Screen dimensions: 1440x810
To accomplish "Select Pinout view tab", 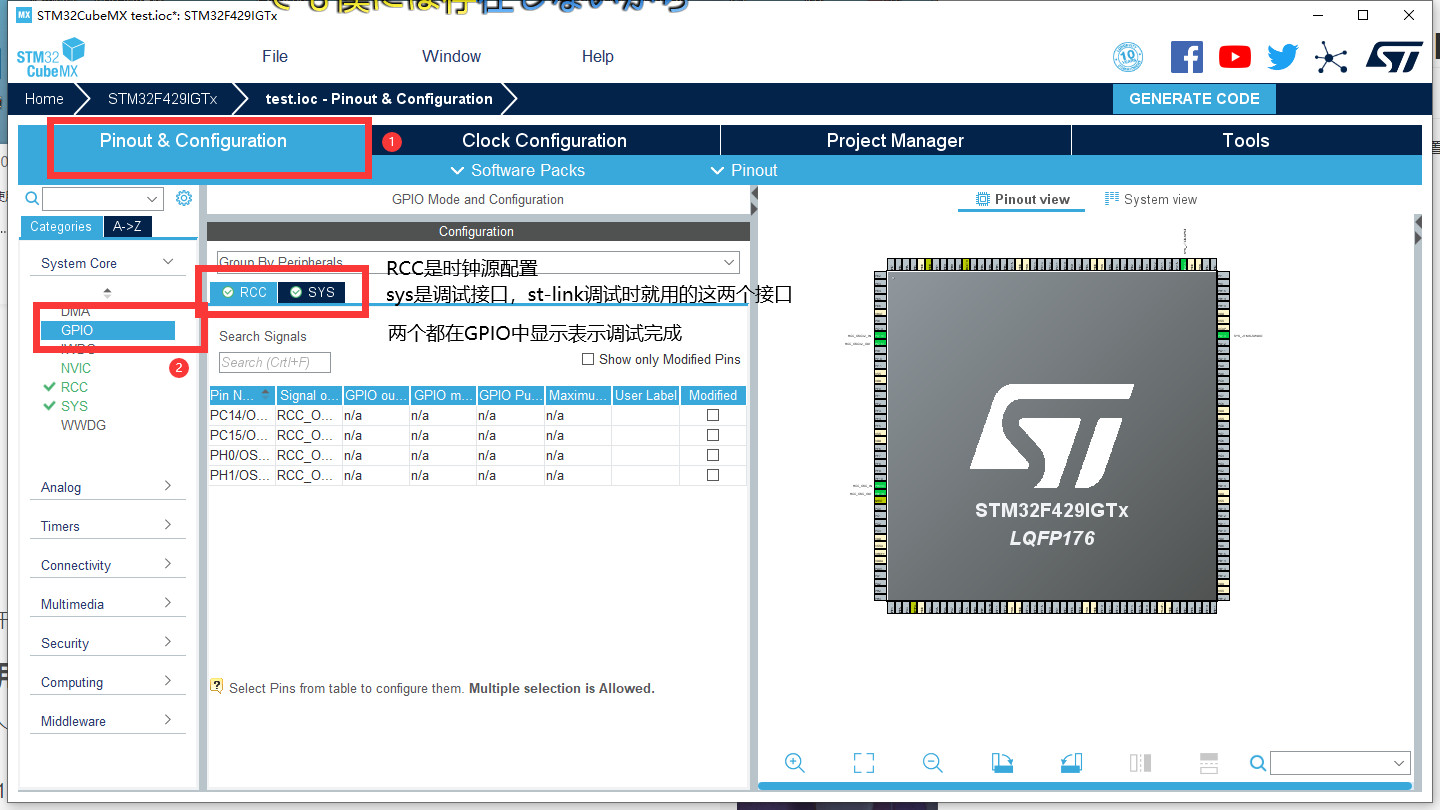I will coord(1022,199).
